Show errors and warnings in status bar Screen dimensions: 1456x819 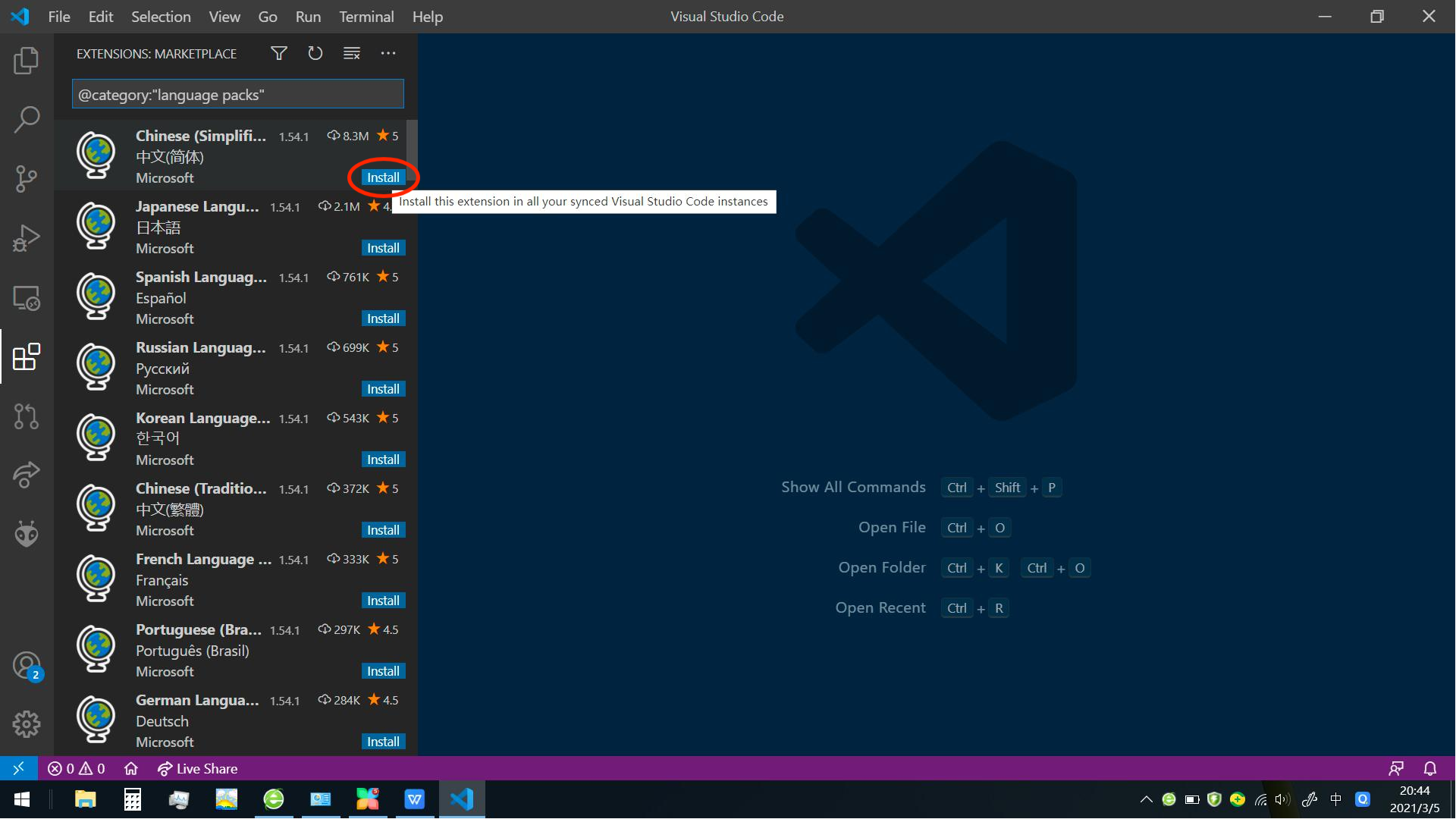point(76,768)
